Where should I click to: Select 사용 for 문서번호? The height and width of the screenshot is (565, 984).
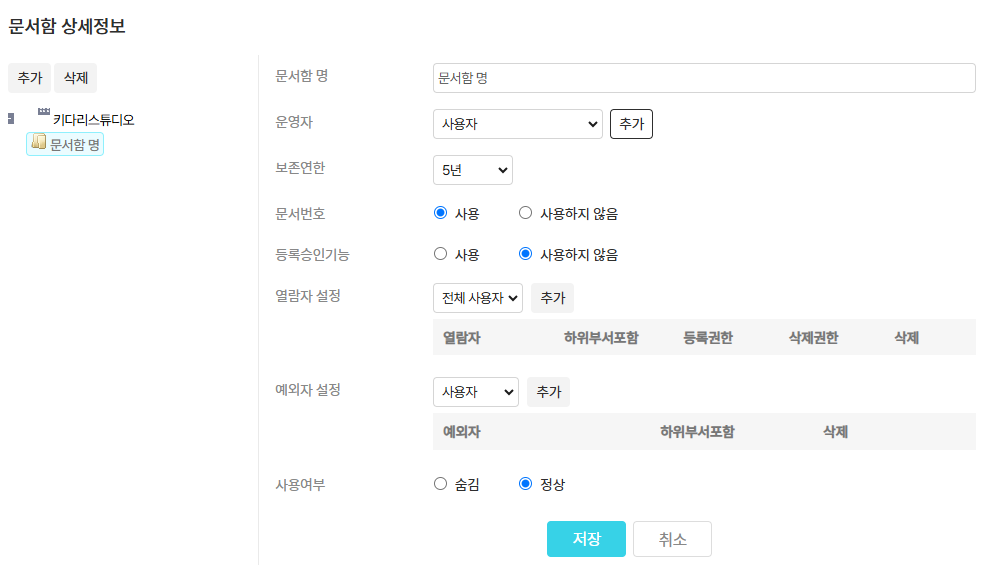point(440,213)
